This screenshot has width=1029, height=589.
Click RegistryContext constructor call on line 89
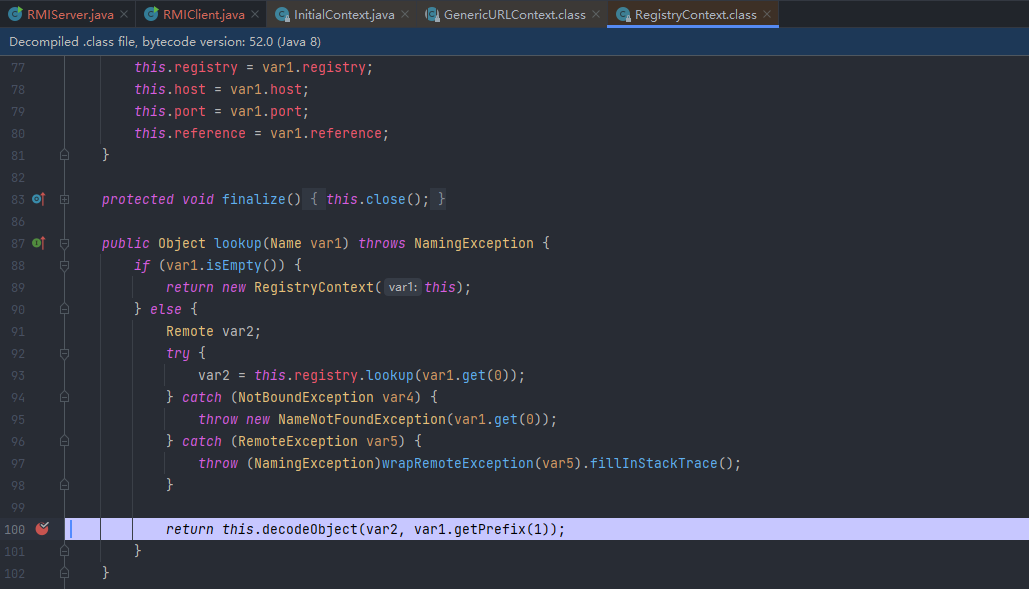[314, 287]
